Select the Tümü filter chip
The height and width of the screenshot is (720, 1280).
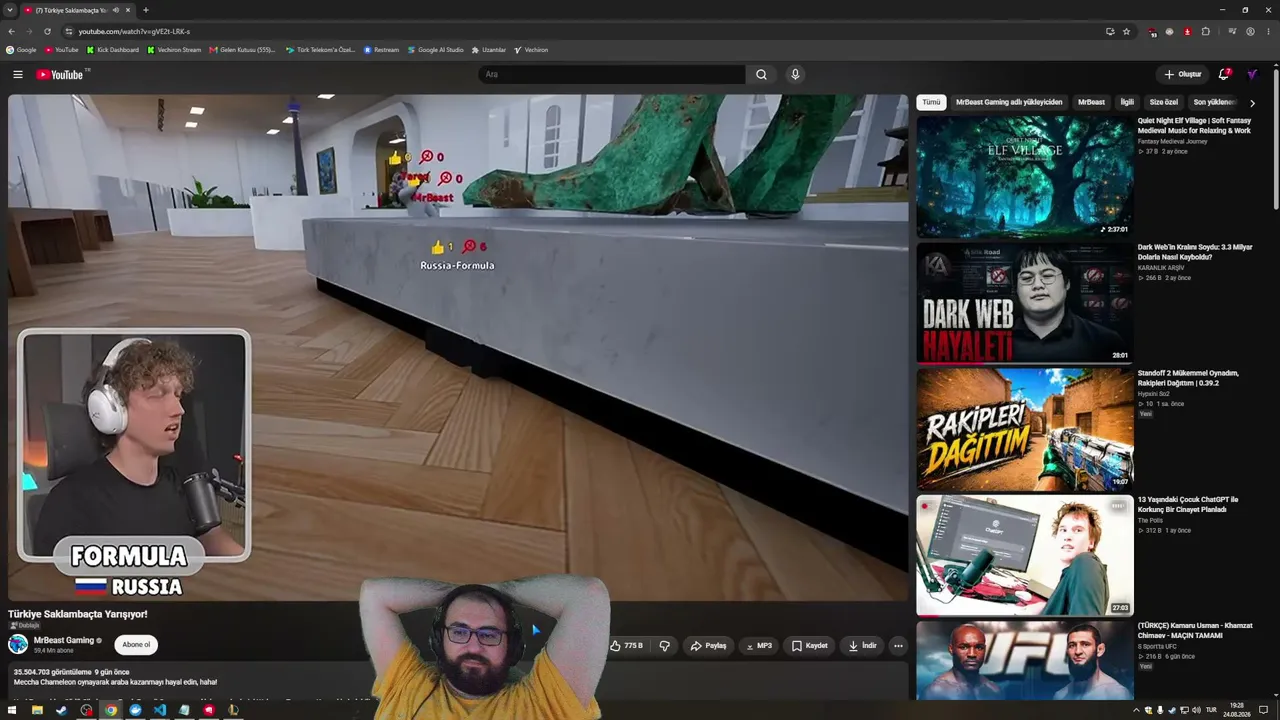[931, 102]
